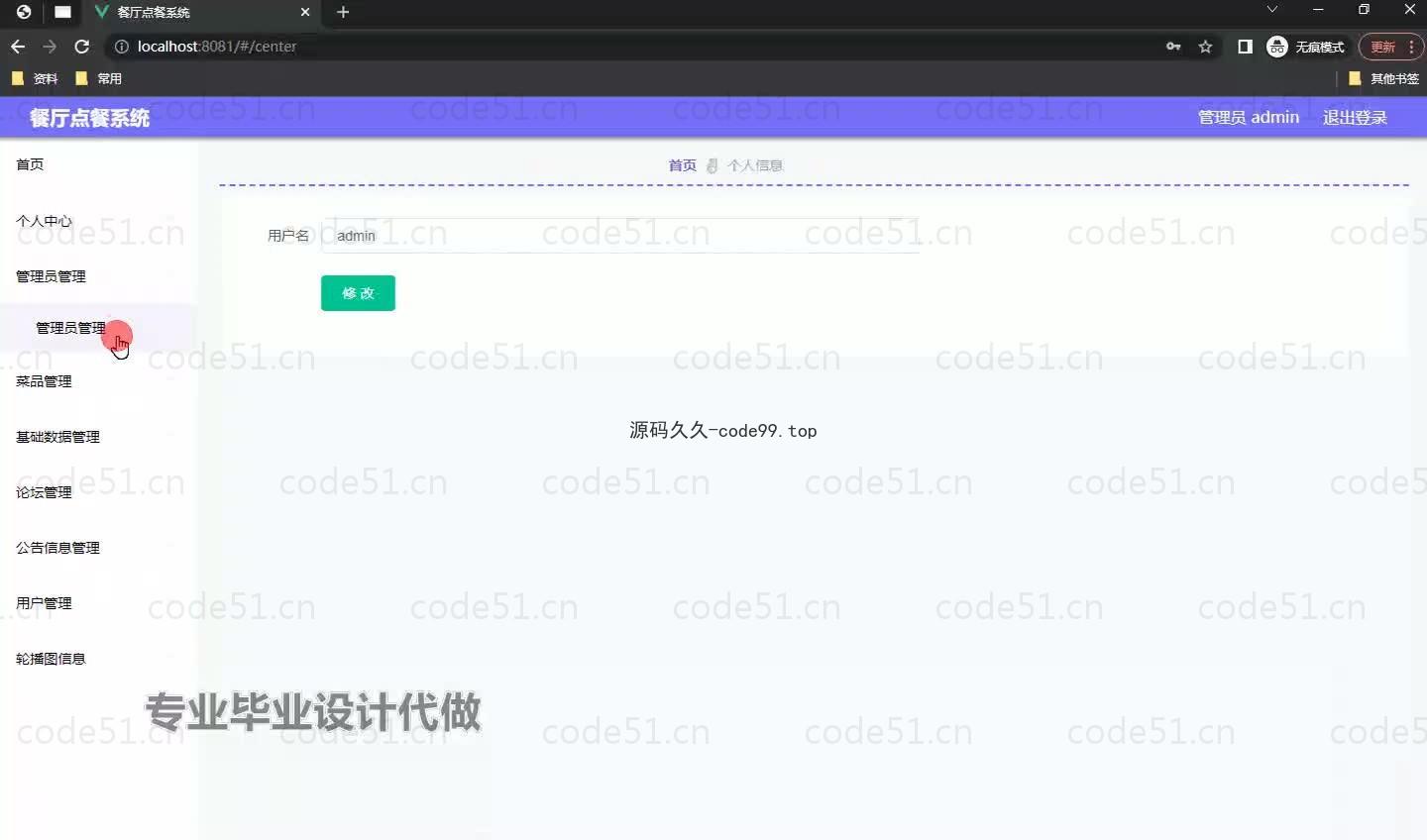Expand 基础数据管理 in the sidebar
Image resolution: width=1427 pixels, height=840 pixels.
click(x=99, y=437)
